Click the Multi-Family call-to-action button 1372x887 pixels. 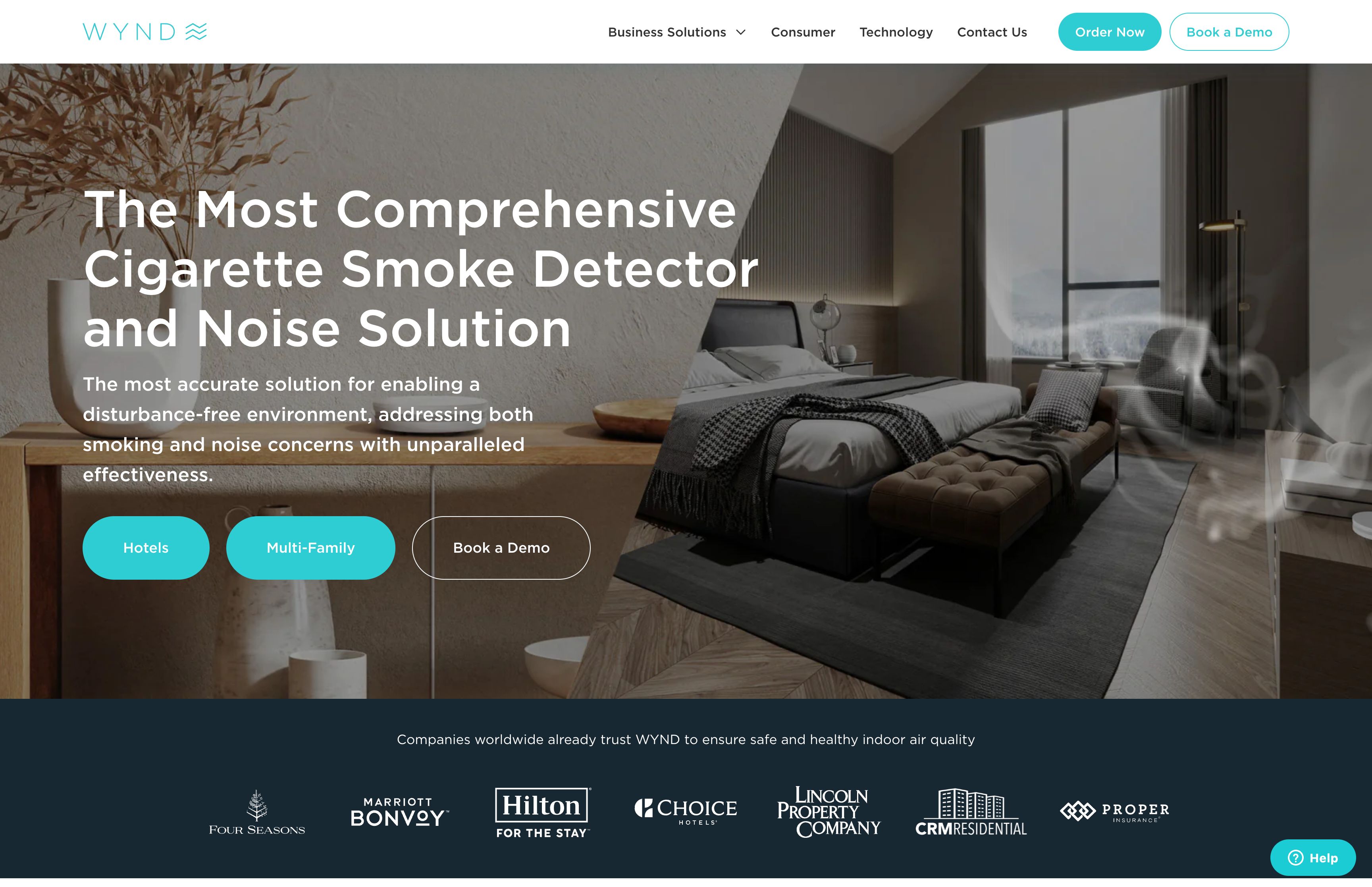(x=310, y=547)
